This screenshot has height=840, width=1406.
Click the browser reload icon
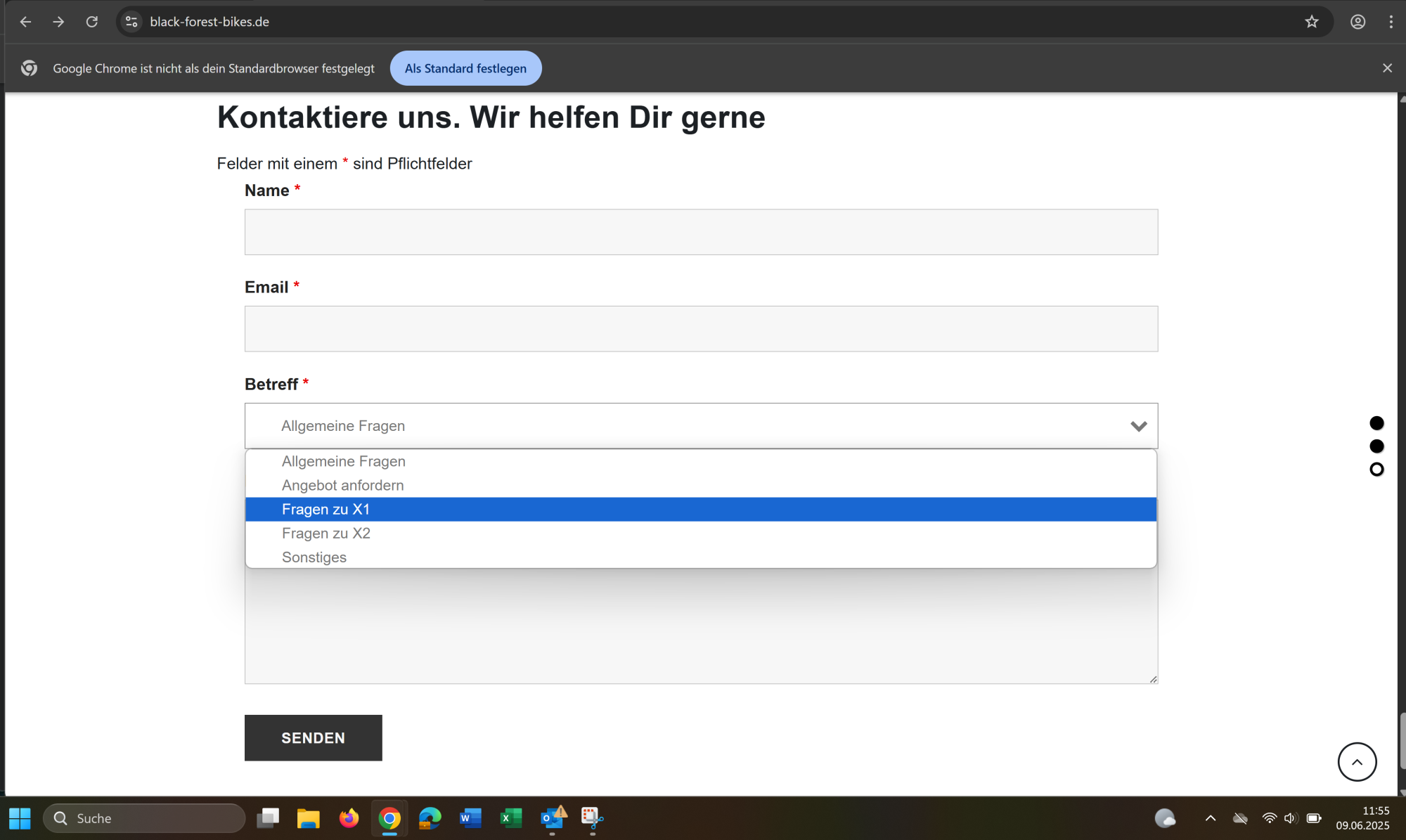[92, 22]
